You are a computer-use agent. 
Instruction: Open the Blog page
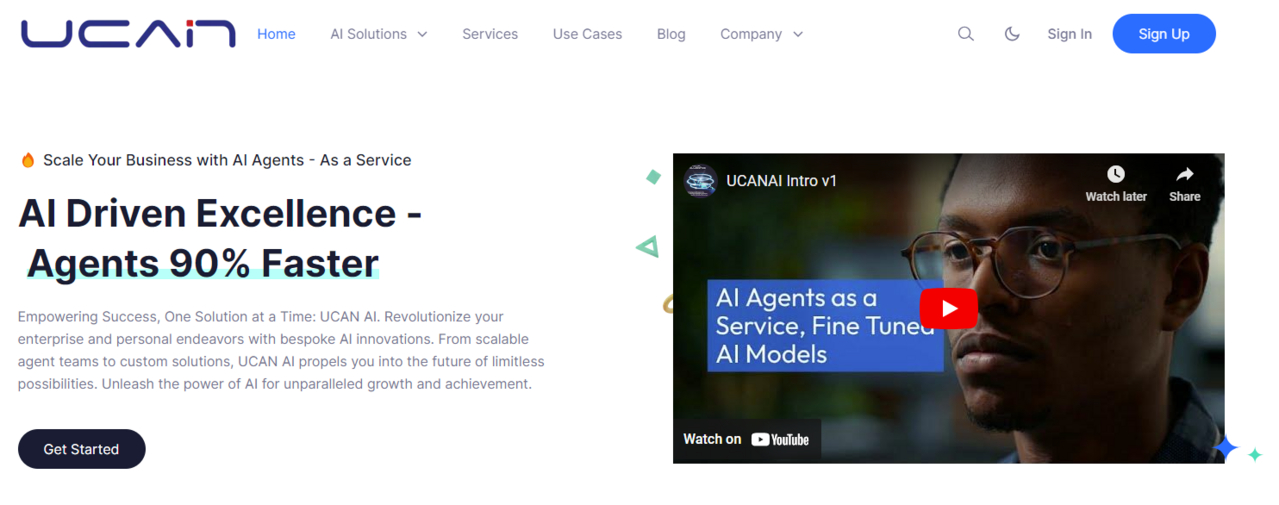671,34
